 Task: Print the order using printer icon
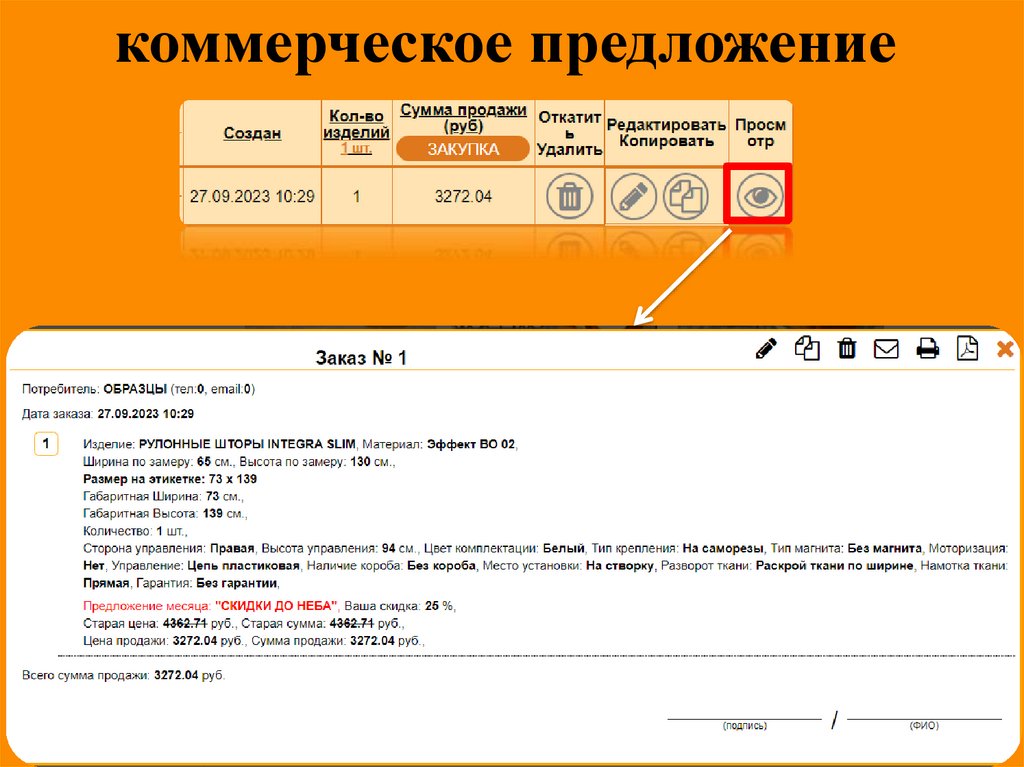click(x=928, y=348)
